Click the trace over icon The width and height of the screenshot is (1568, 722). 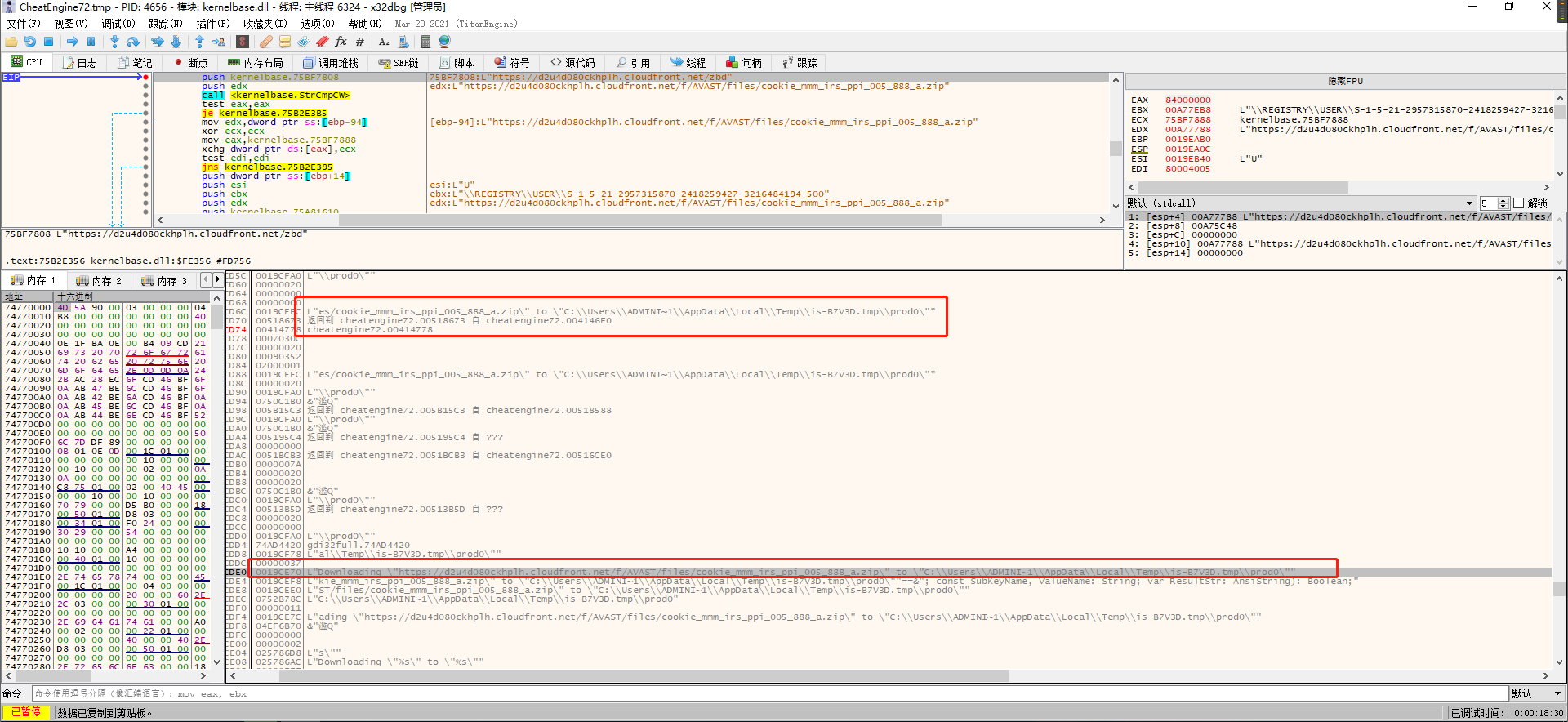point(176,42)
